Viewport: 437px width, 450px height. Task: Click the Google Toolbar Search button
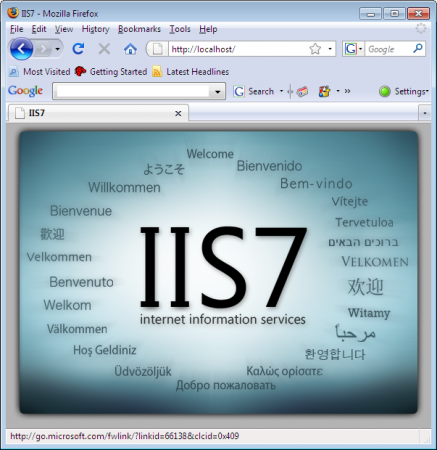254,91
